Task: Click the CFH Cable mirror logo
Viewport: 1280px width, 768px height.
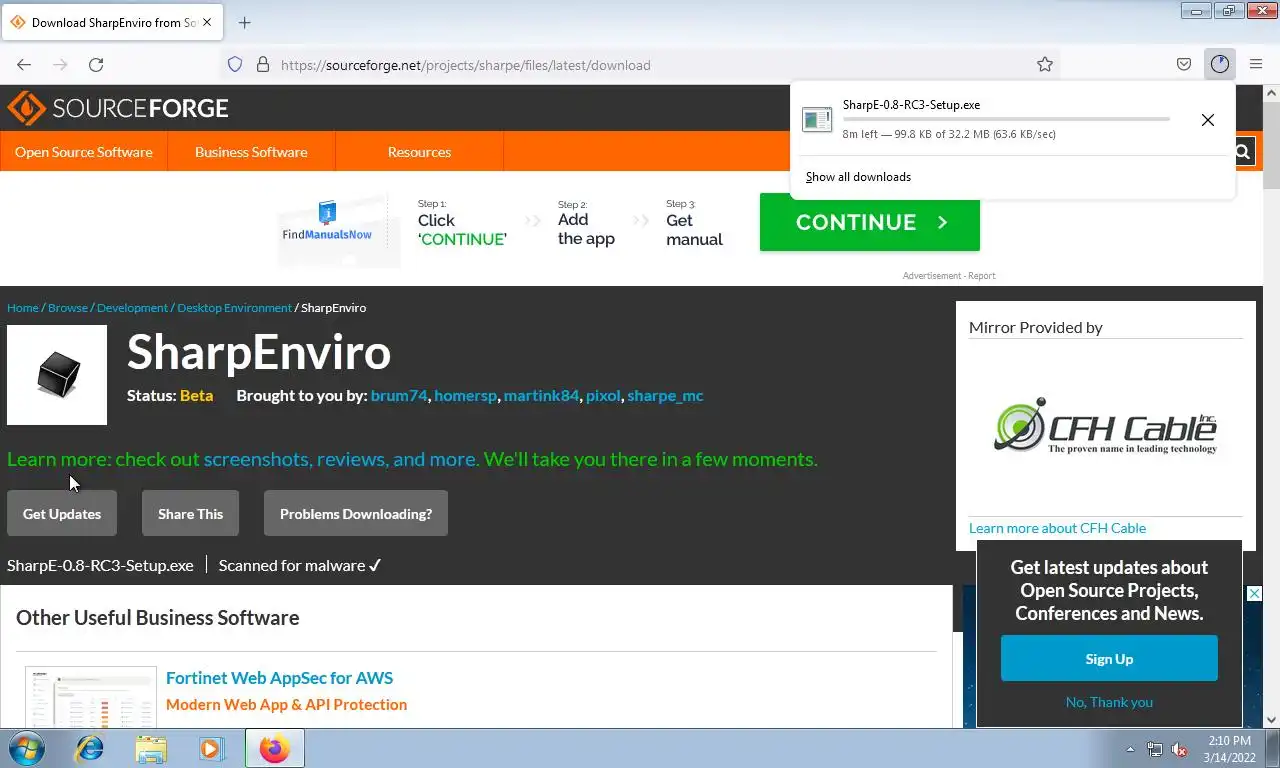Action: tap(1105, 427)
